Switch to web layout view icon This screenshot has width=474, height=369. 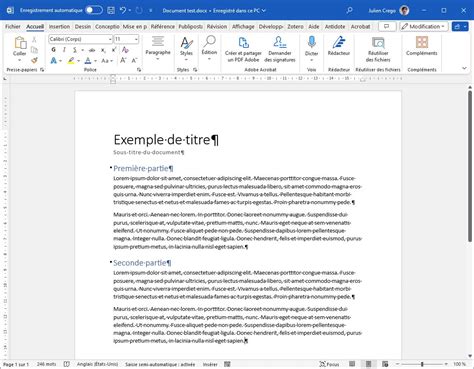385,364
